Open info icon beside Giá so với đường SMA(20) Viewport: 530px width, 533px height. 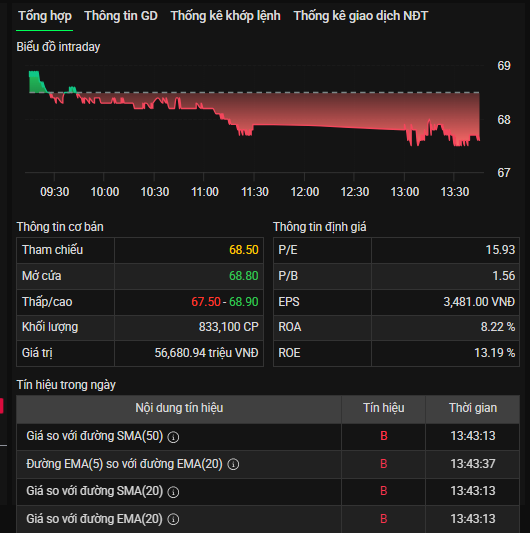173,492
